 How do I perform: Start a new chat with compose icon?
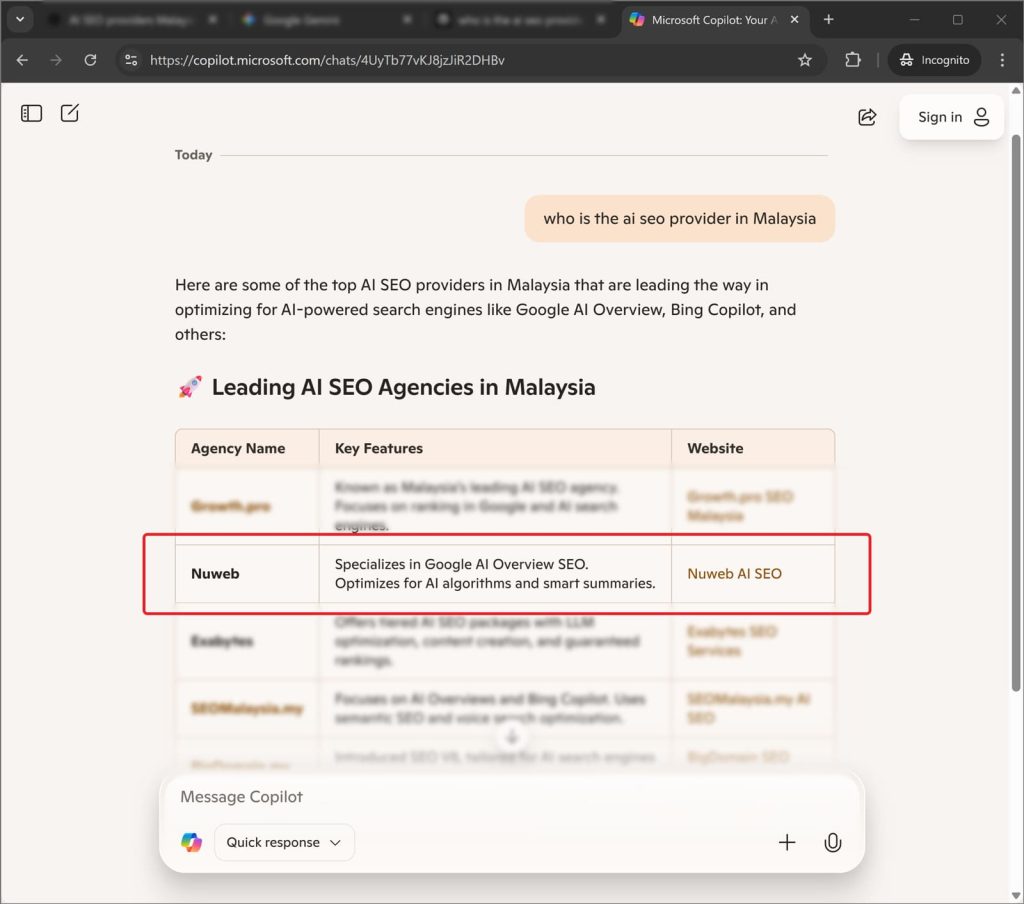[x=70, y=113]
